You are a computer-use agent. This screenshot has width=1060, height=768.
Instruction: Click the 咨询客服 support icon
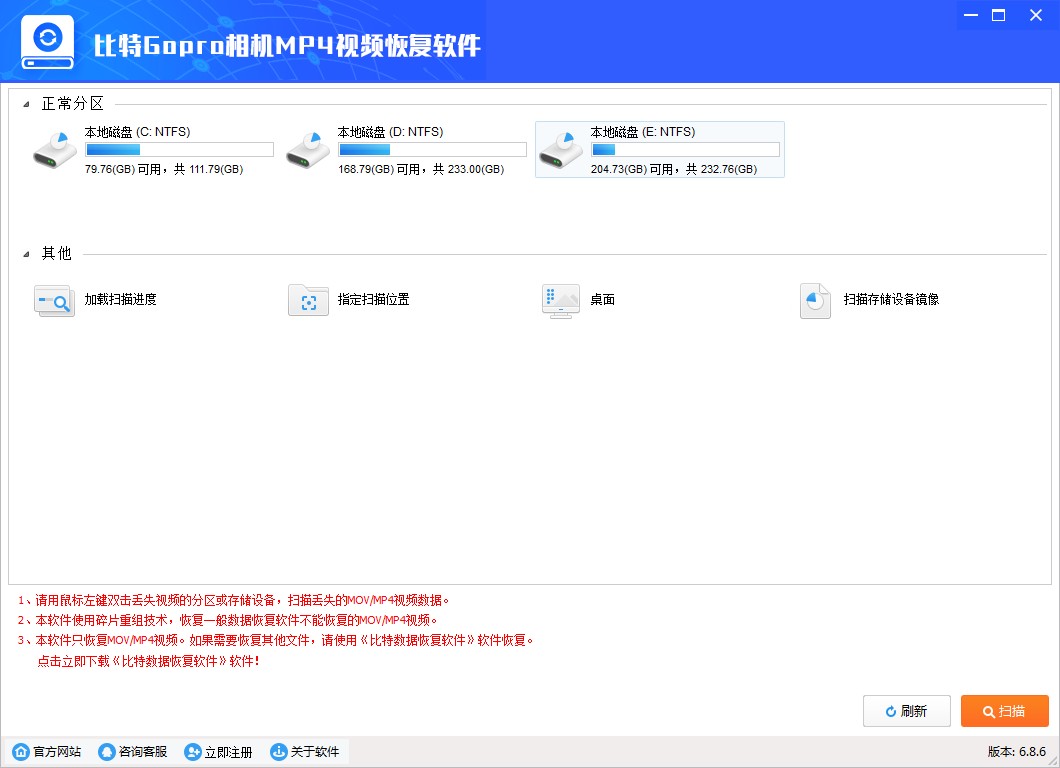click(x=107, y=752)
